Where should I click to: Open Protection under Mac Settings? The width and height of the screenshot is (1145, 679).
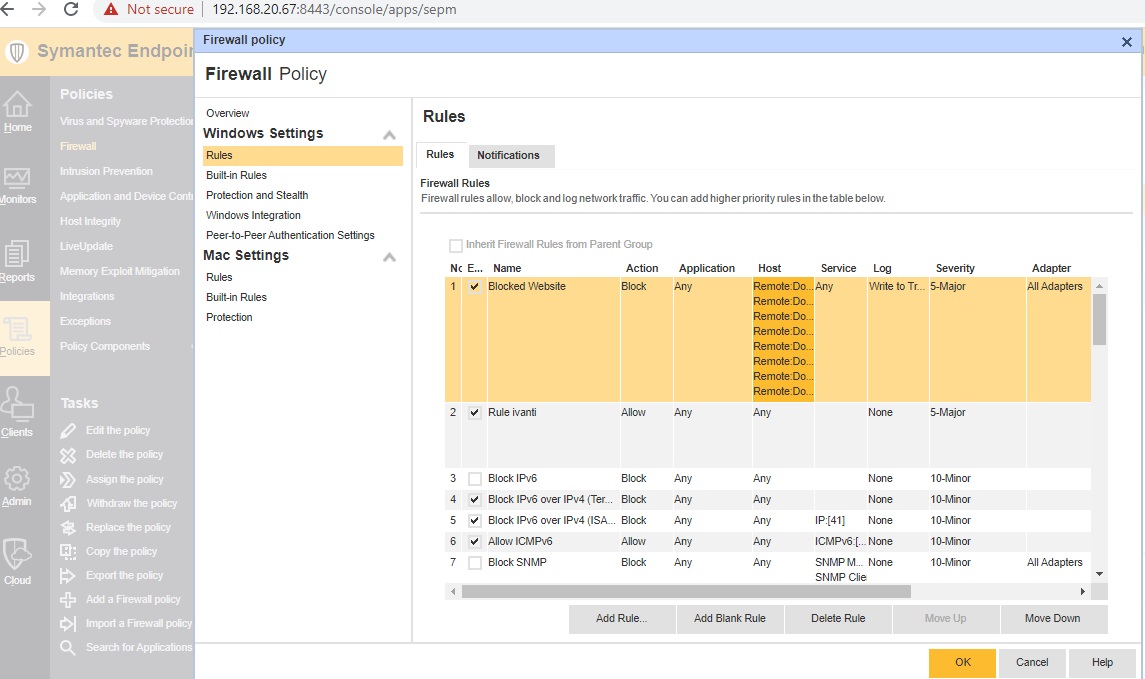coord(229,318)
